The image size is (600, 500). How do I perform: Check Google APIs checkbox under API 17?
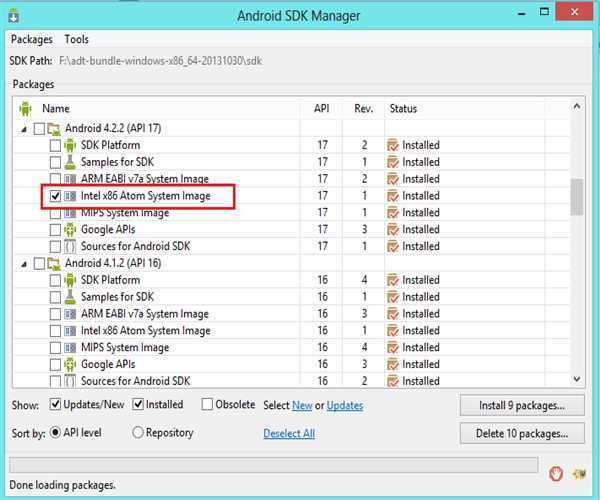(x=55, y=230)
